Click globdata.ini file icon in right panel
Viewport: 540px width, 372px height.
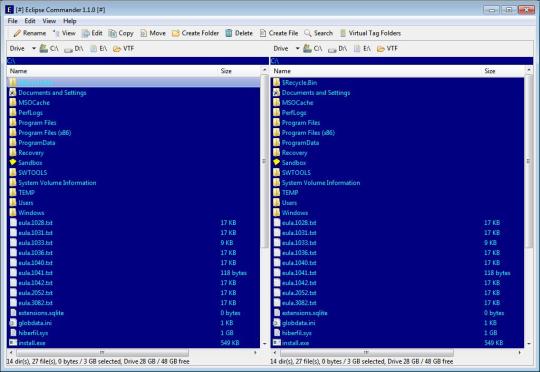coord(277,323)
